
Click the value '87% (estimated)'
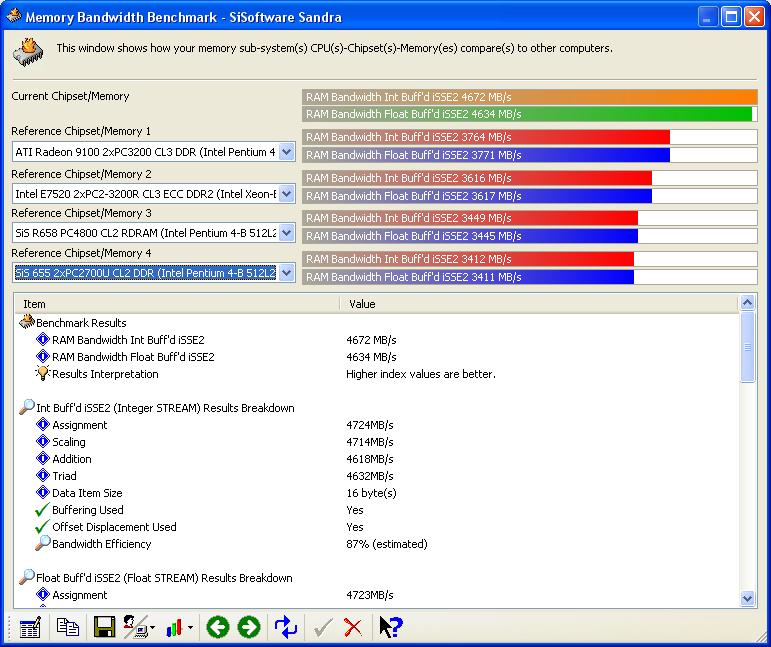coord(386,544)
